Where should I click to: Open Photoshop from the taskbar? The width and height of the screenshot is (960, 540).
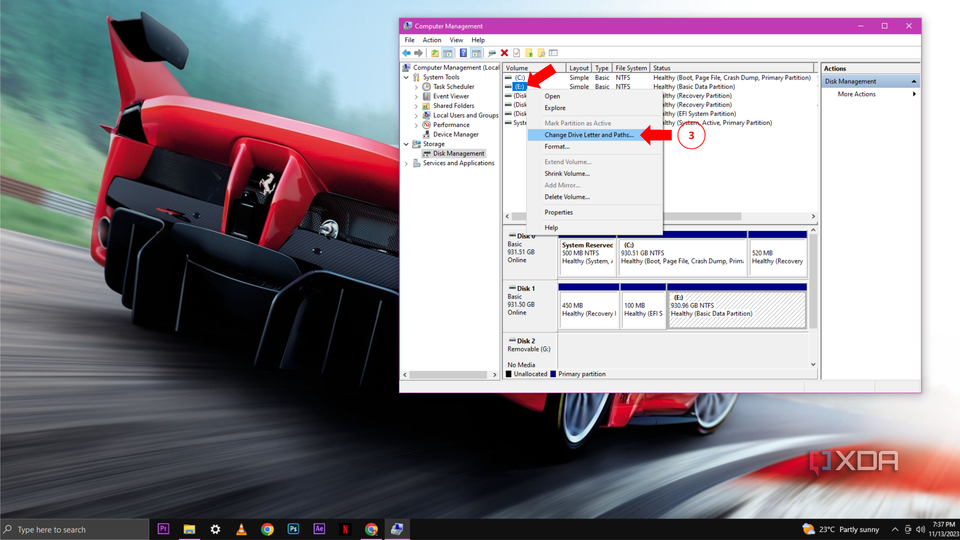click(x=293, y=530)
